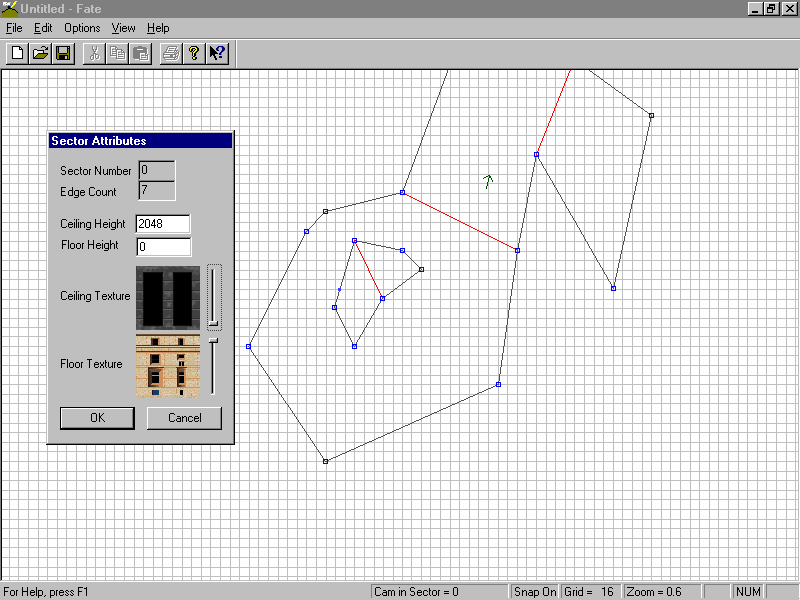This screenshot has height=600, width=800.
Task: Open the File menu
Action: coord(14,28)
